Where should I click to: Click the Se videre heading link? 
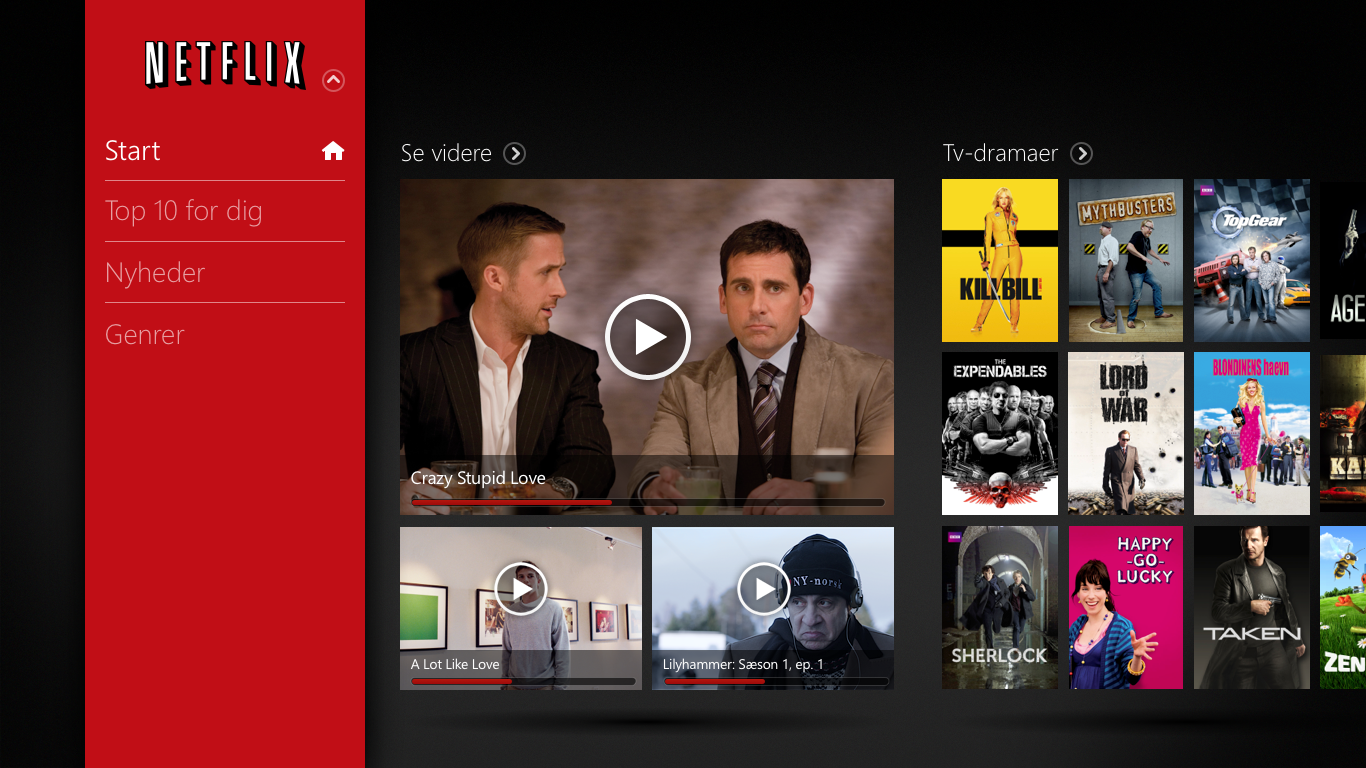[x=446, y=153]
